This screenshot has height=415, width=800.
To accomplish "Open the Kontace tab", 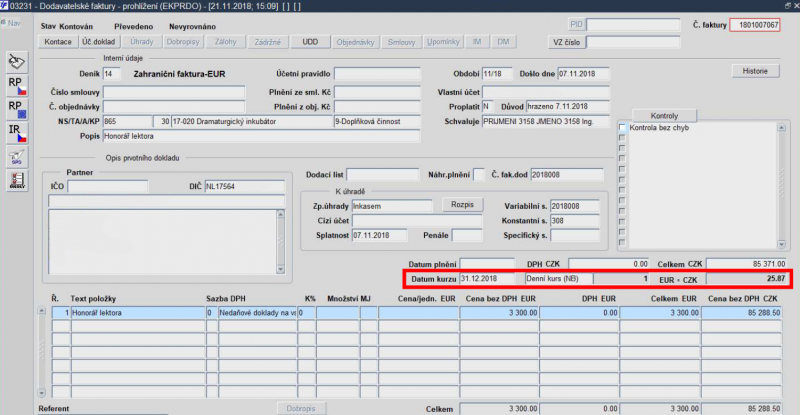I will tap(58, 42).
